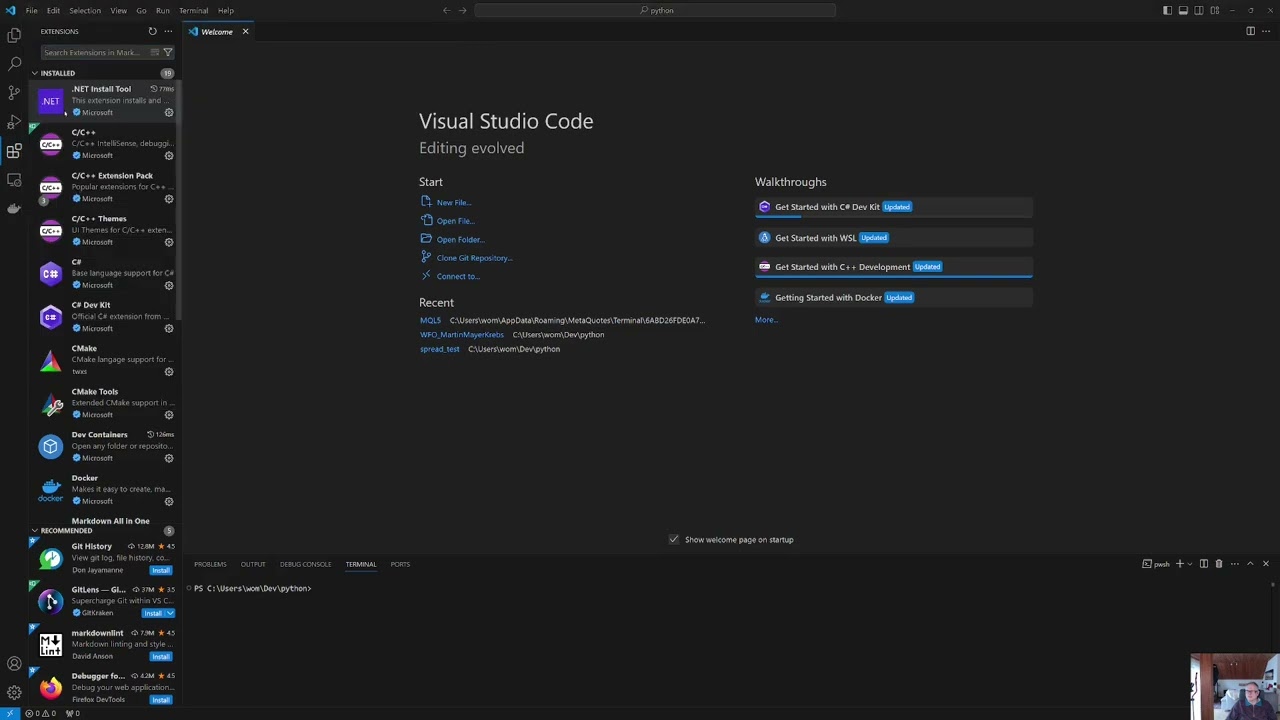1280x720 pixels.
Task: Click Clone Git Repository link
Action: 474,258
